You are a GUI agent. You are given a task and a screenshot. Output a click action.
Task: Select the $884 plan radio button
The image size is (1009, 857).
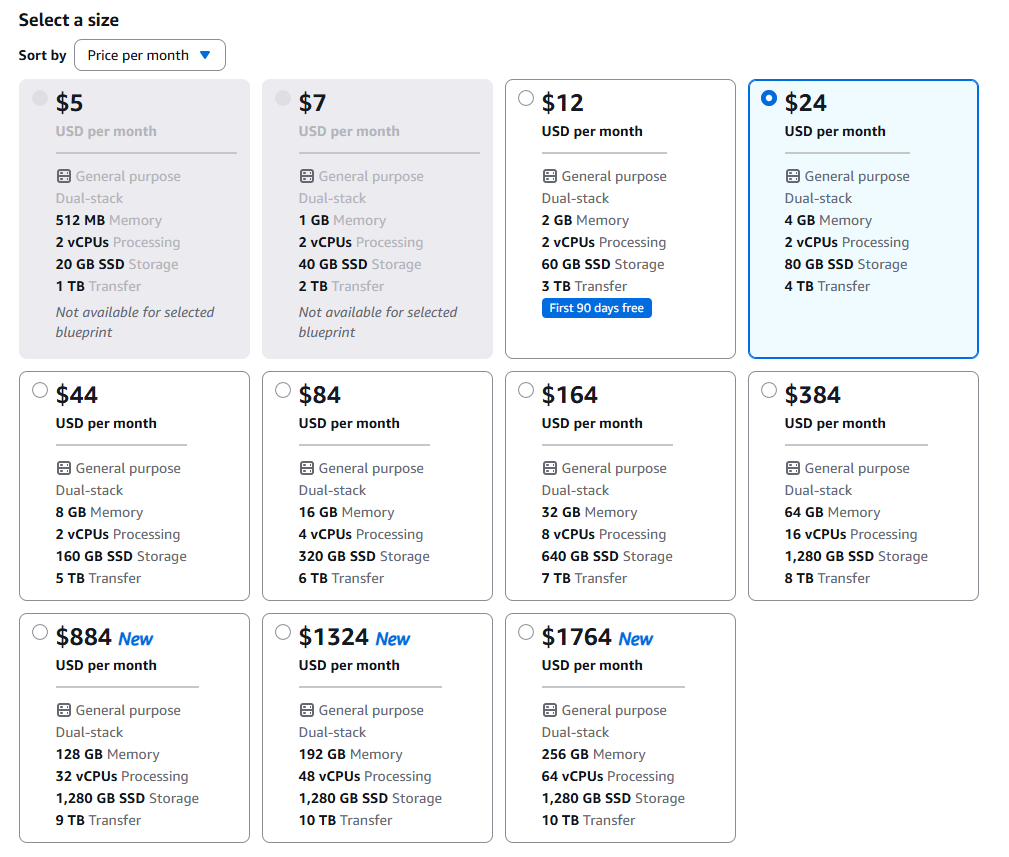point(40,632)
